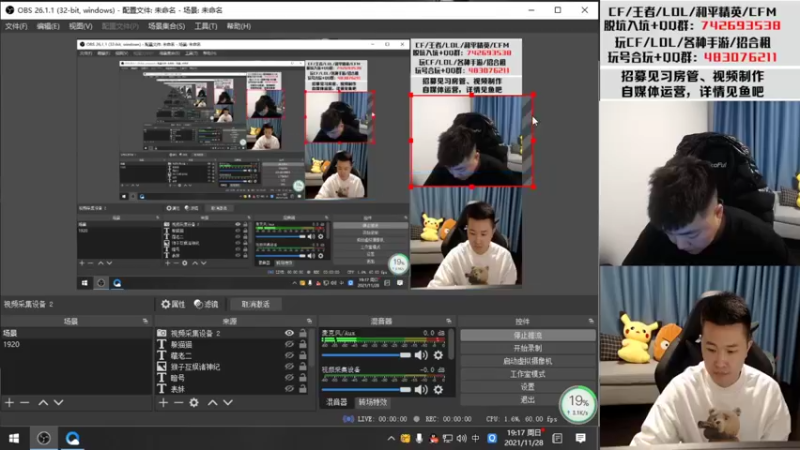This screenshot has height=450, width=800.
Task: Open the 工具(T) menu
Action: click(206, 26)
